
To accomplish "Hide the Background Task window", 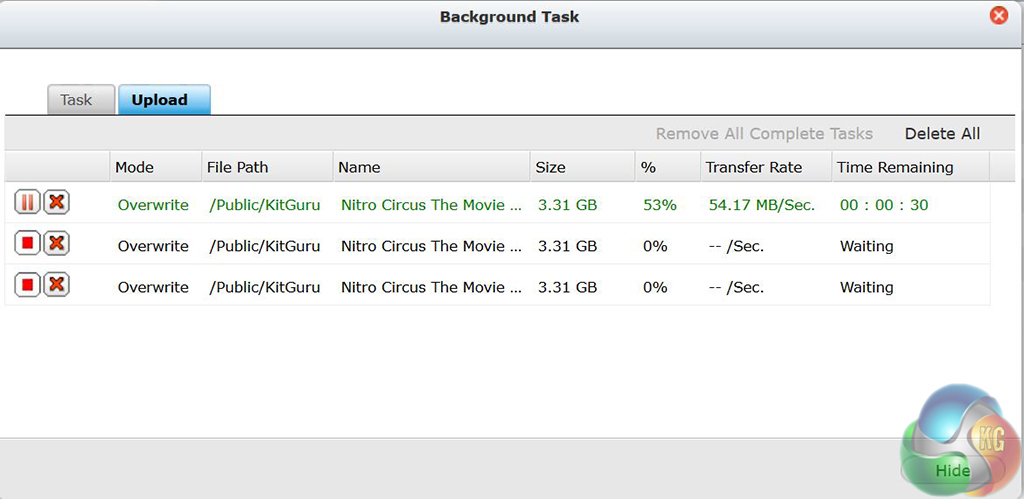I will (952, 470).
